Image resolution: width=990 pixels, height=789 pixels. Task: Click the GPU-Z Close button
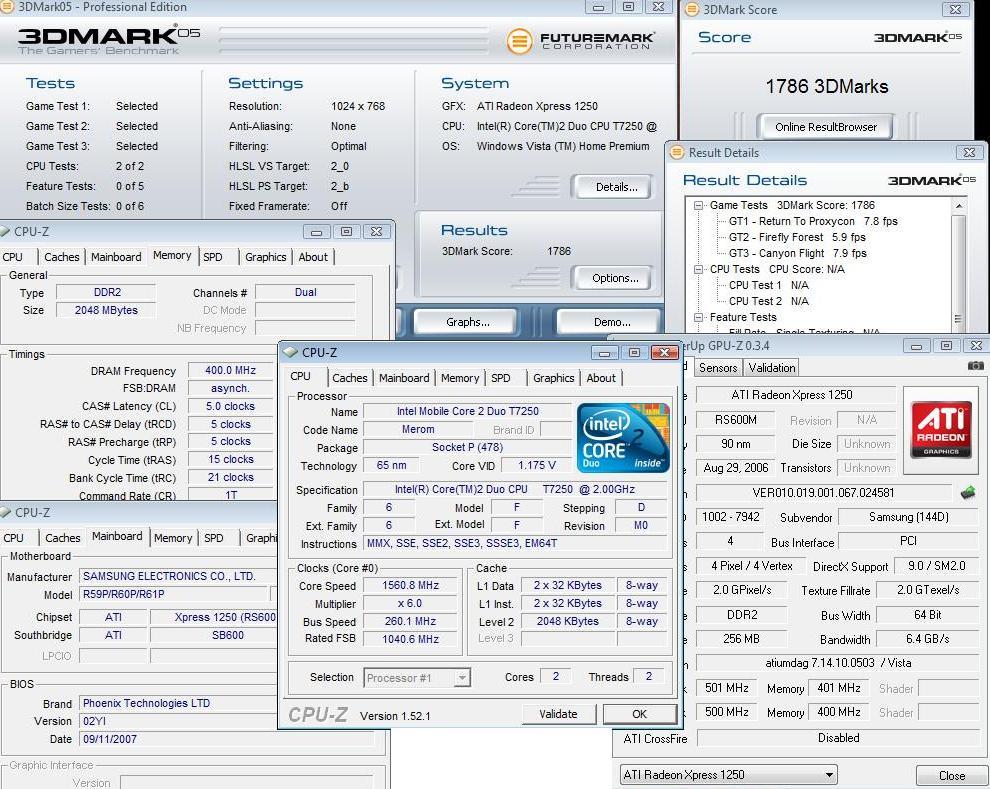click(951, 776)
